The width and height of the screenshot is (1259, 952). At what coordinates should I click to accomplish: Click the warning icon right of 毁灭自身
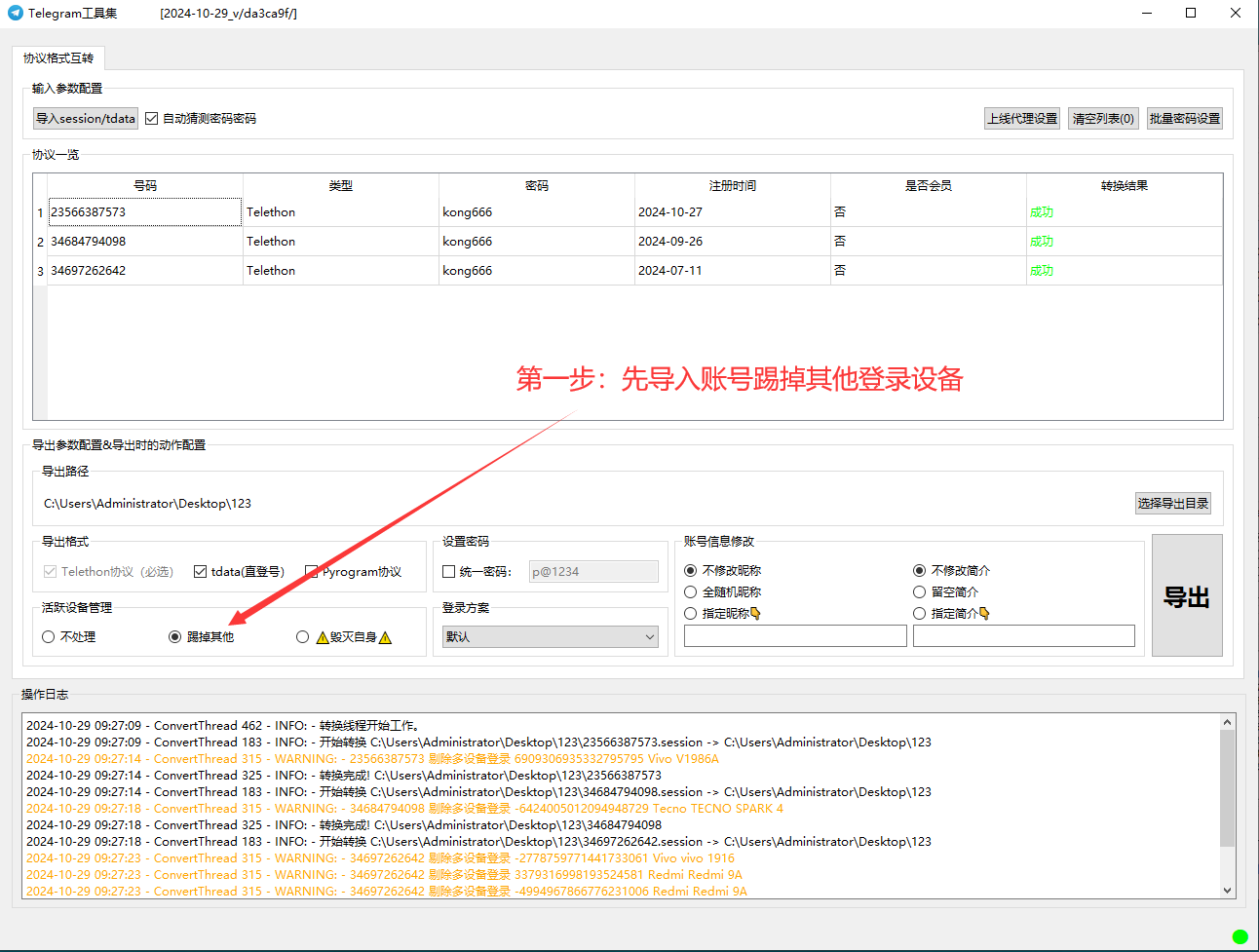point(385,637)
